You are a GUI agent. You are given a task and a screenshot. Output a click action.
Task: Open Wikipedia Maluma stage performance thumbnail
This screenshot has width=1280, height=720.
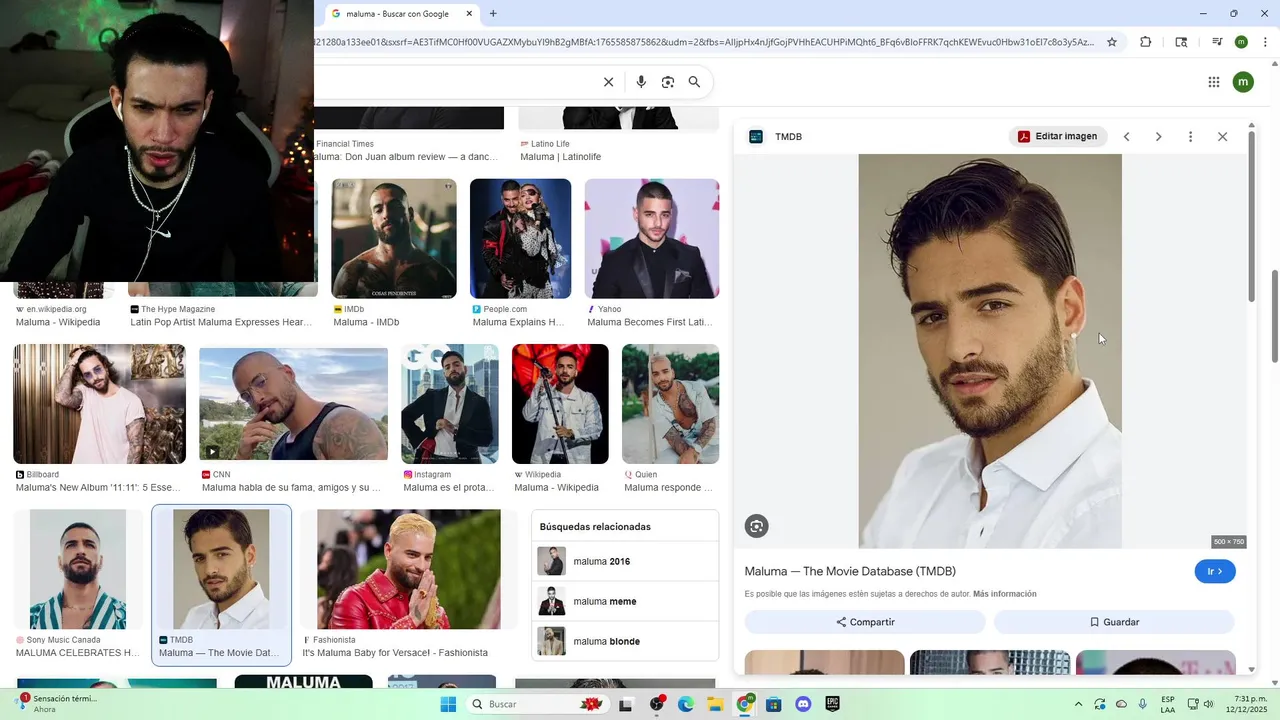[560, 404]
